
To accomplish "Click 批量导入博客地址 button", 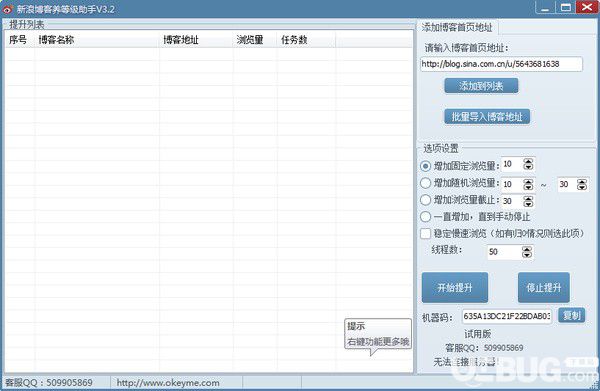I will pos(487,117).
